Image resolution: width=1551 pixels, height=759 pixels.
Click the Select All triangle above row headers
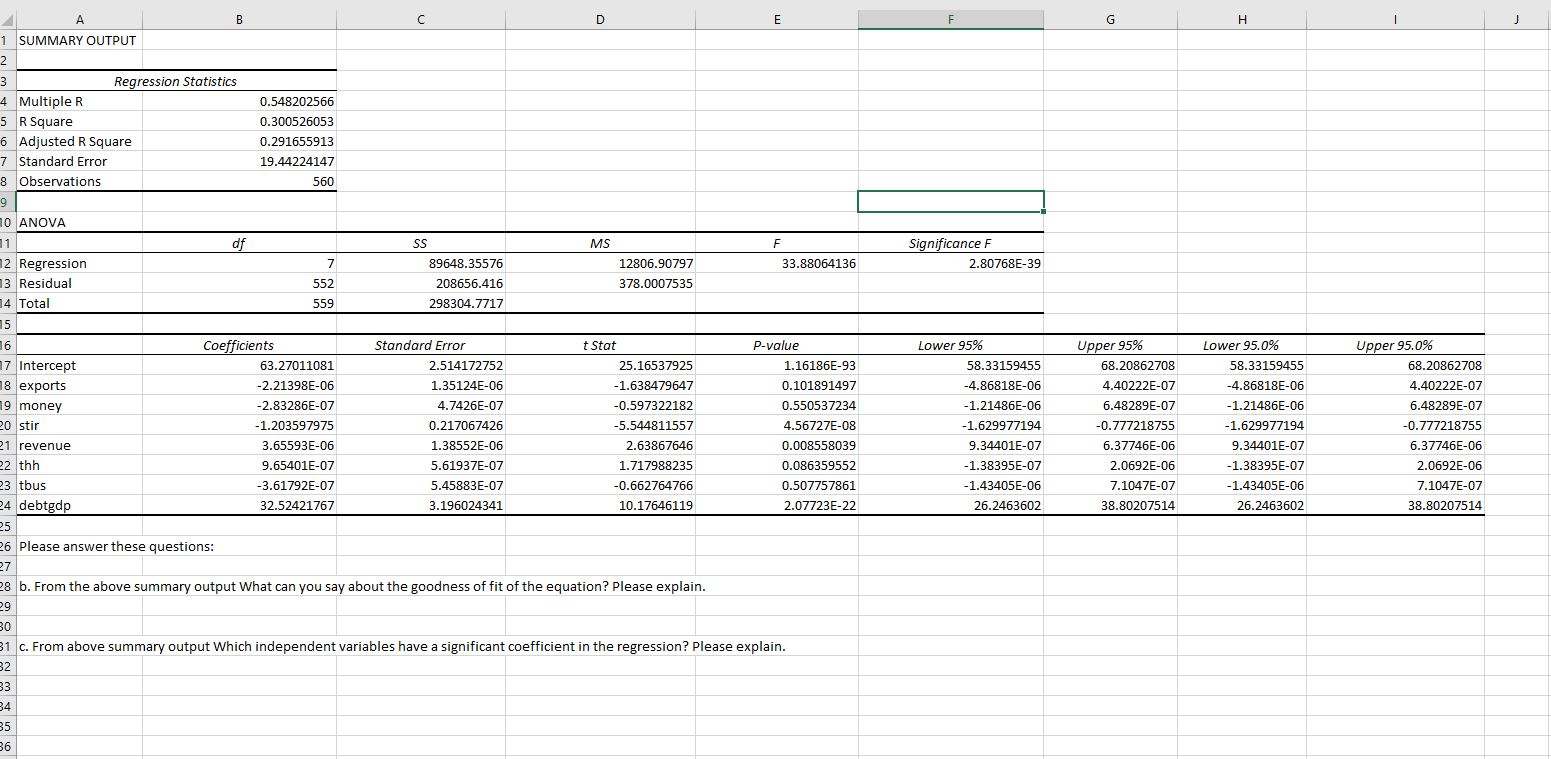pos(9,16)
